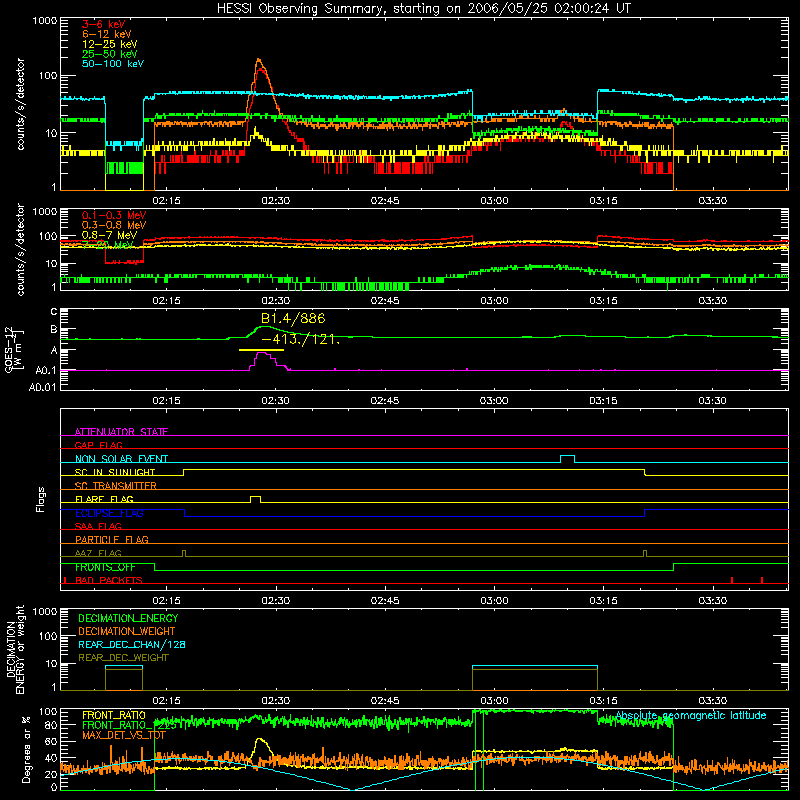800x800 pixels.
Task: Click the GOES-12 axis label
Action: (x=13, y=350)
